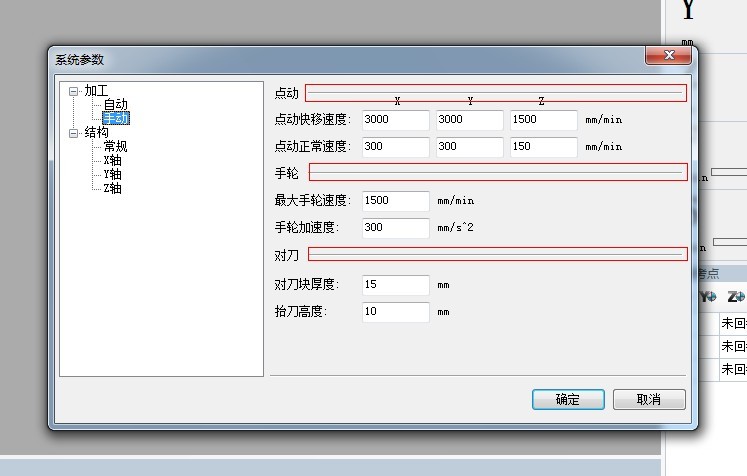Click the Y reference point icon in background window
The image size is (747, 476).
(708, 297)
